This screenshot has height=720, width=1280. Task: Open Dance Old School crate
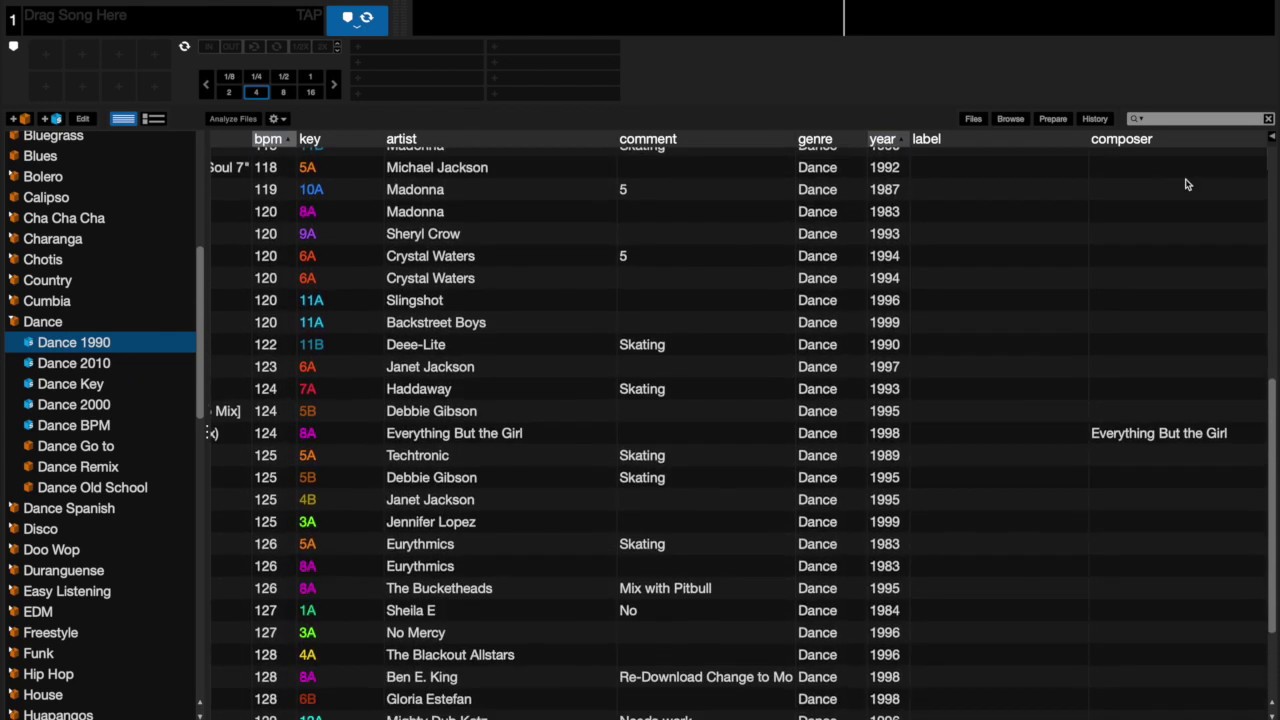tap(92, 487)
